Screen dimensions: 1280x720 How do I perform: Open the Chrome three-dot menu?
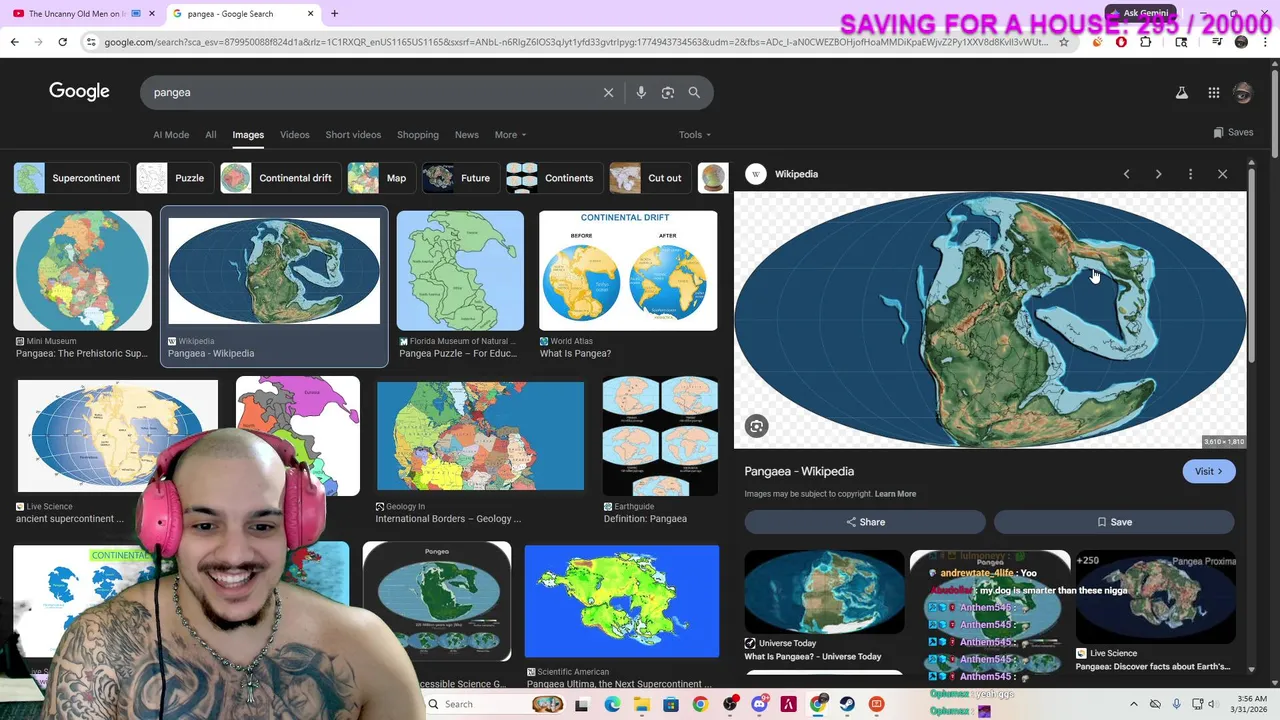pyautogui.click(x=1266, y=42)
